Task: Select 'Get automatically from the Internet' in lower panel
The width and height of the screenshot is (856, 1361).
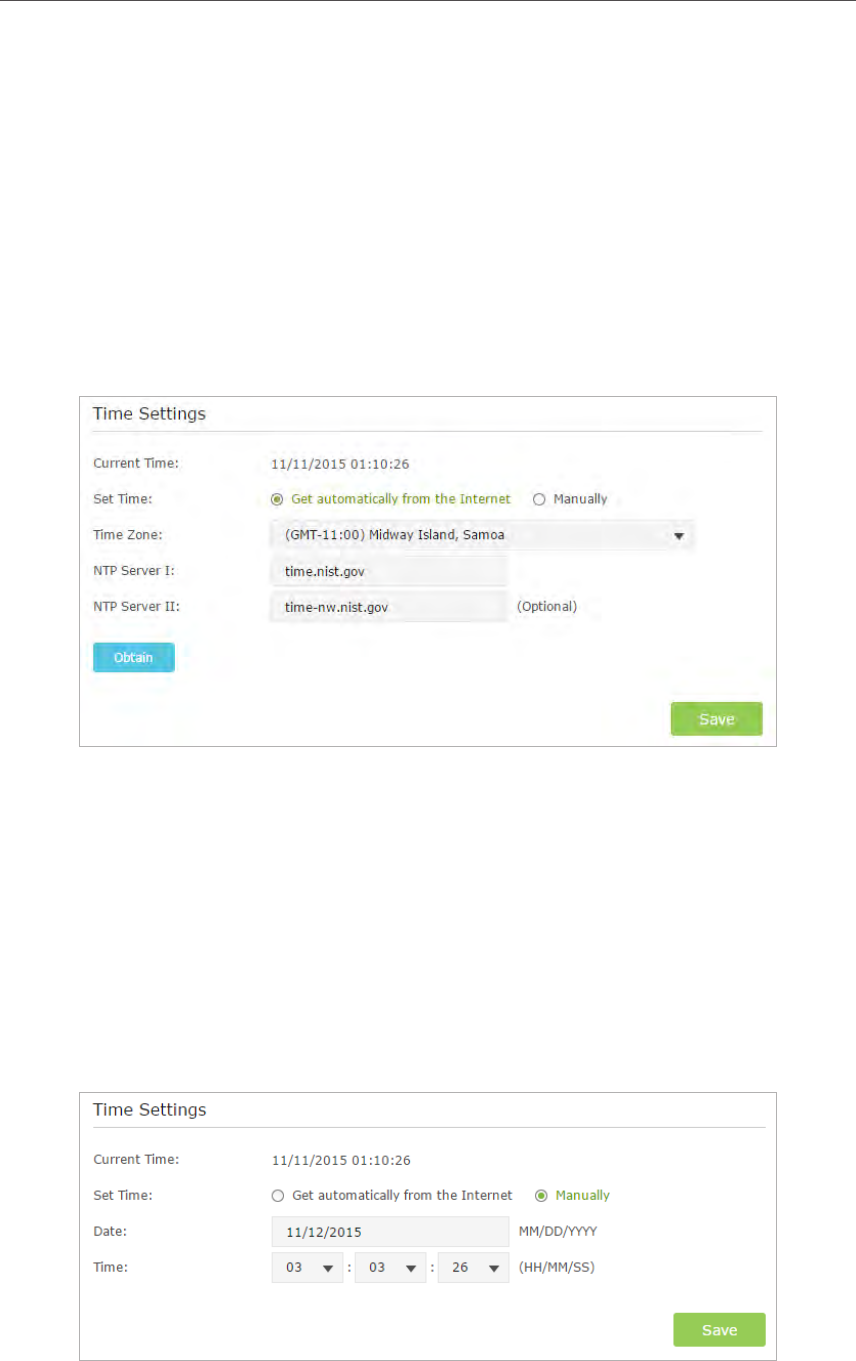Action: click(x=279, y=1195)
